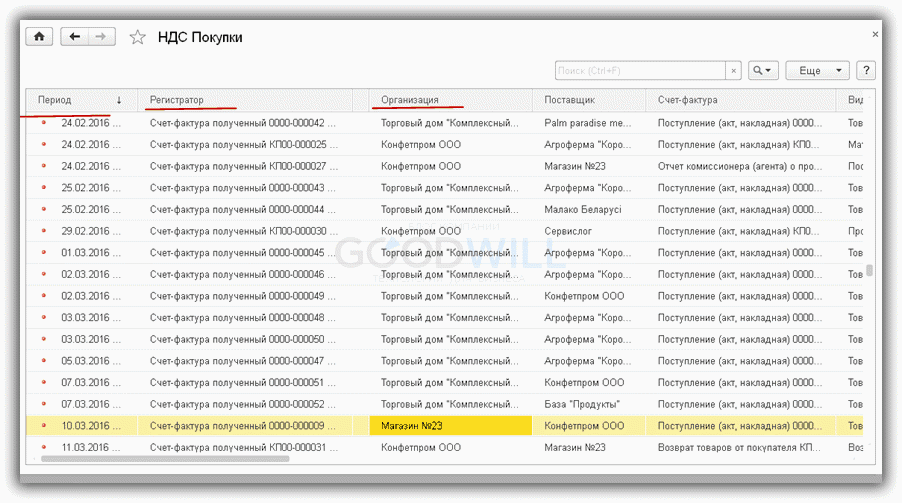Go forward with the right arrow

coord(100,36)
